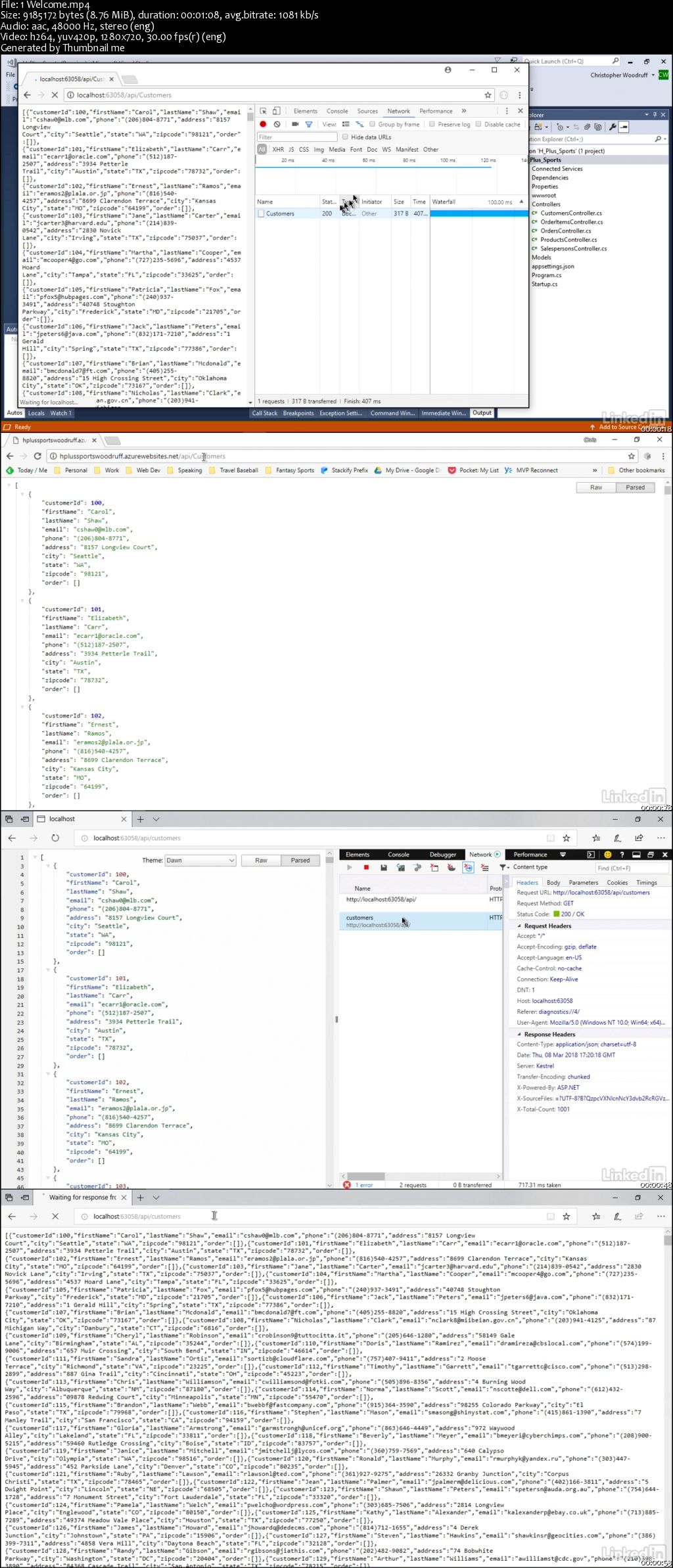
Task: Click the Edge refresh button in the third window
Action: 55,838
